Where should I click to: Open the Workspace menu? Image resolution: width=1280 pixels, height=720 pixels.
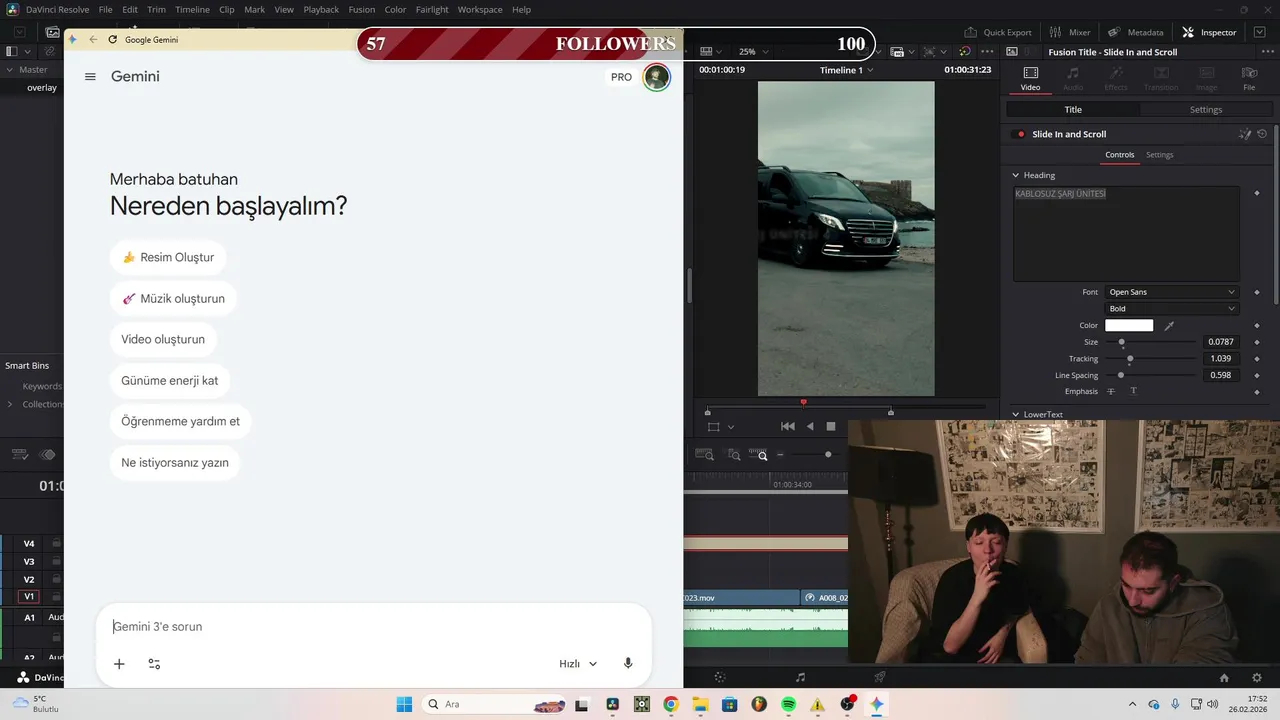[480, 9]
